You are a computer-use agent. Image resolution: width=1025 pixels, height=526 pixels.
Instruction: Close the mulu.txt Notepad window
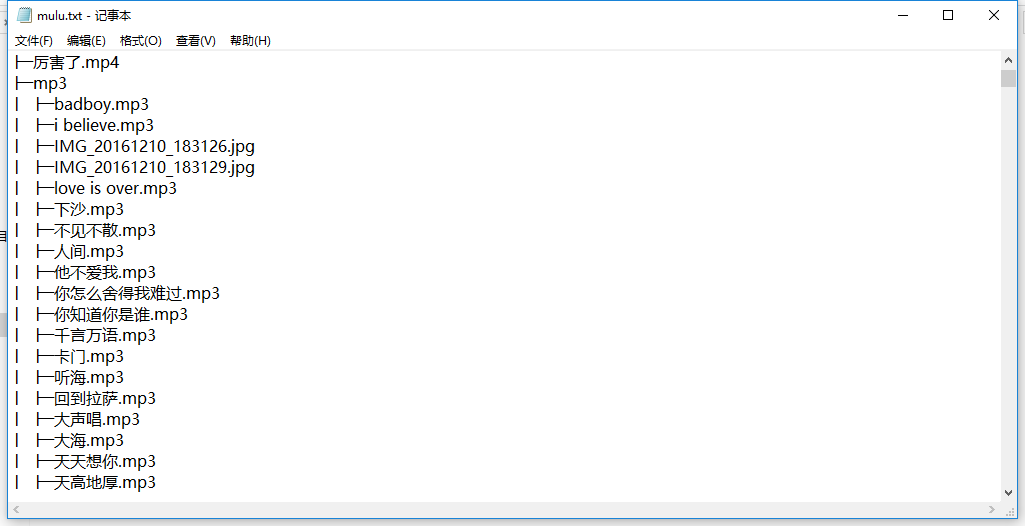coord(994,15)
